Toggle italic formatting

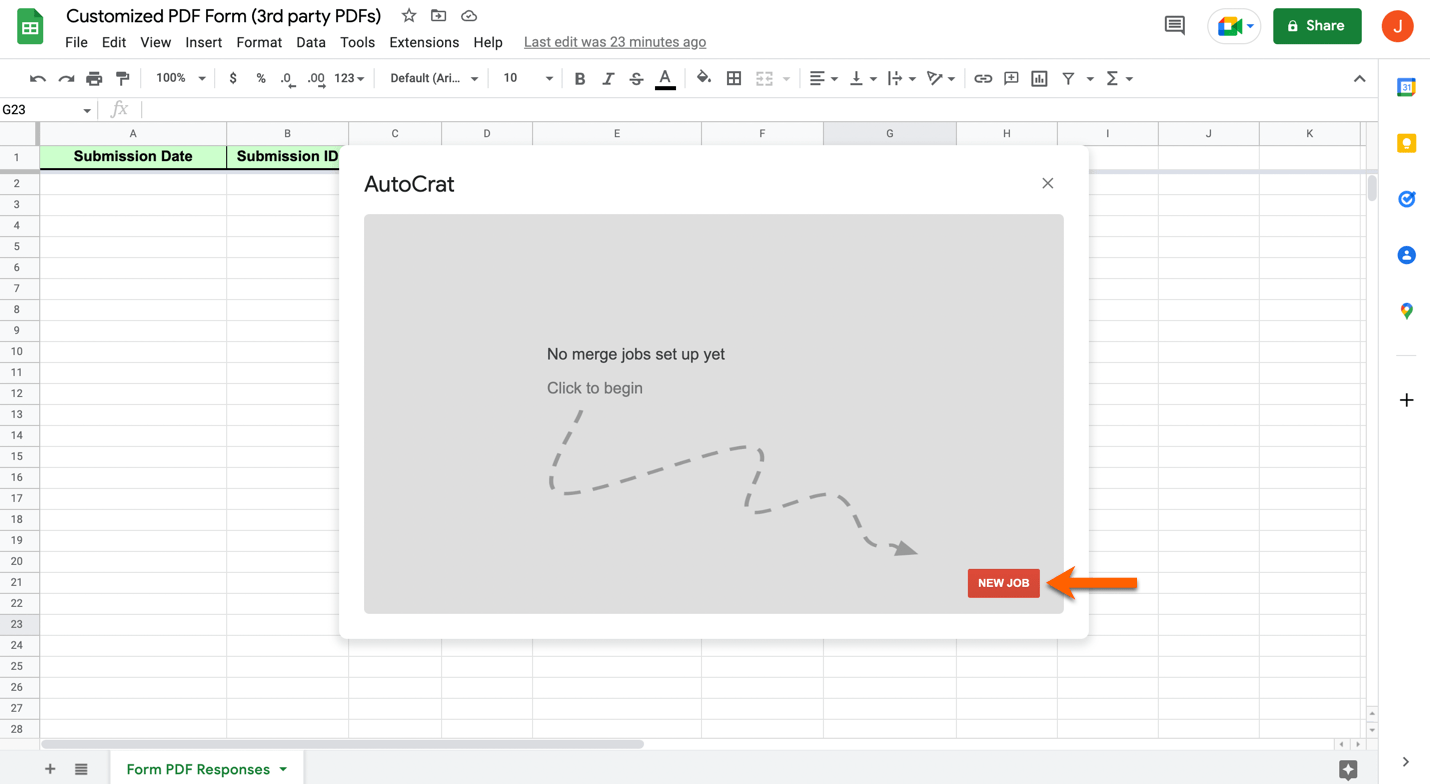point(608,78)
